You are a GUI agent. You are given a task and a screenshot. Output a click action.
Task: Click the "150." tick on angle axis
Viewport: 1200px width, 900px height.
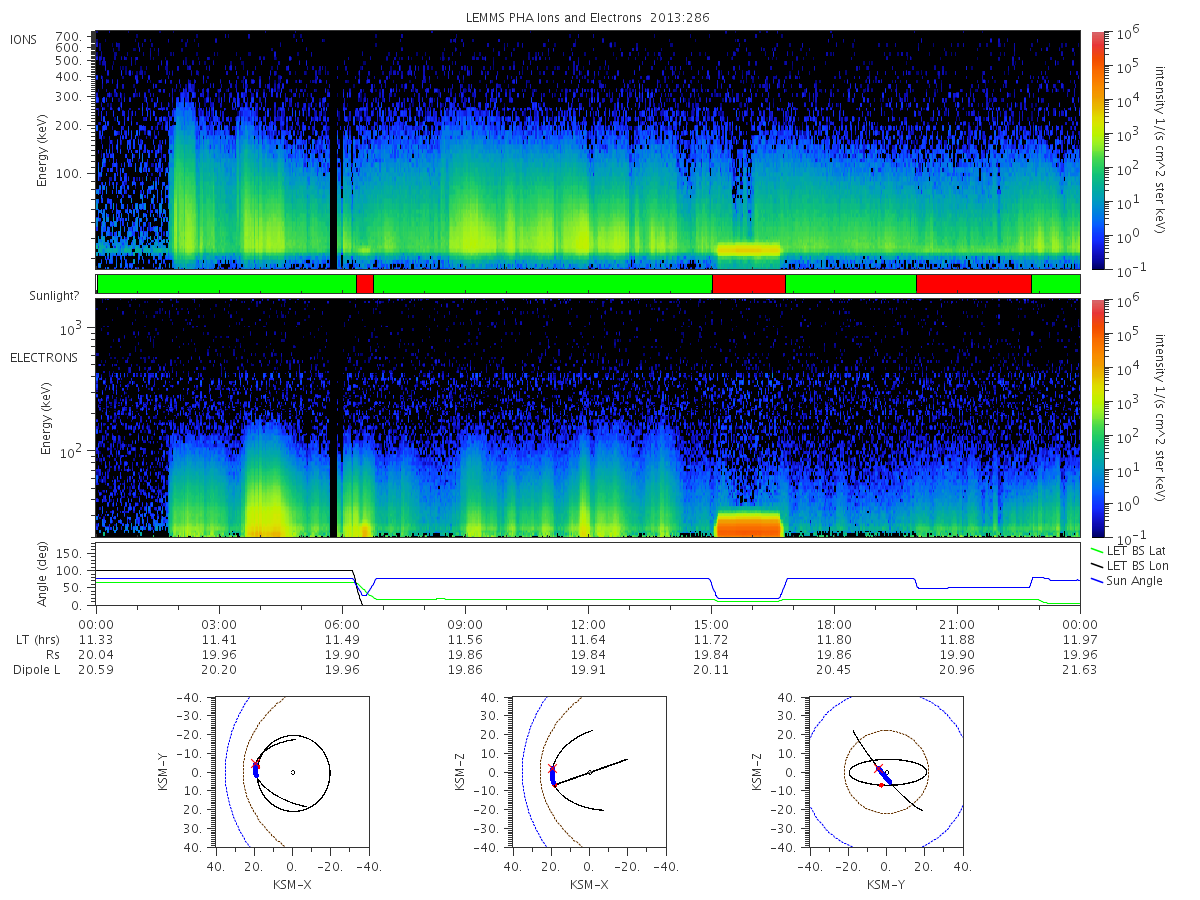click(x=71, y=553)
